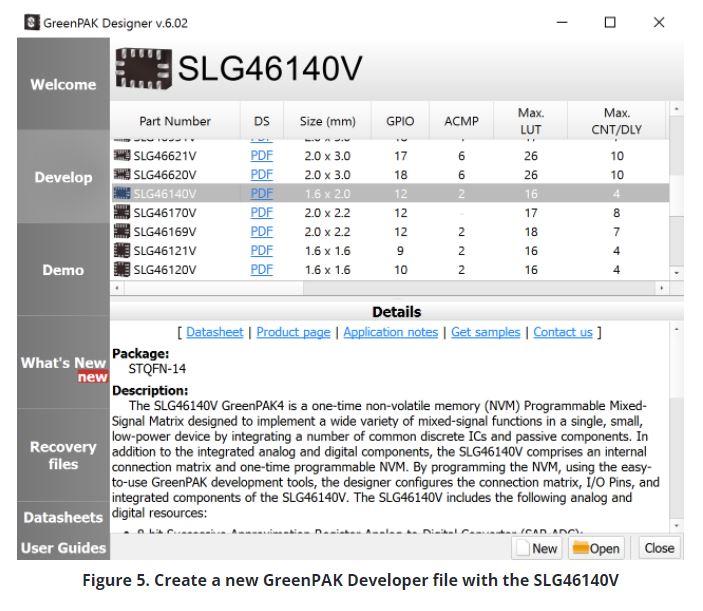
Task: Click the parts table scroll down arrow
Action: click(676, 273)
